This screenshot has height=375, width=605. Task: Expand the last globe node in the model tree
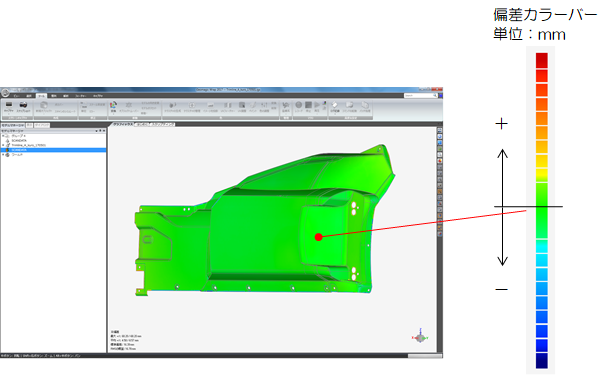click(x=3, y=154)
